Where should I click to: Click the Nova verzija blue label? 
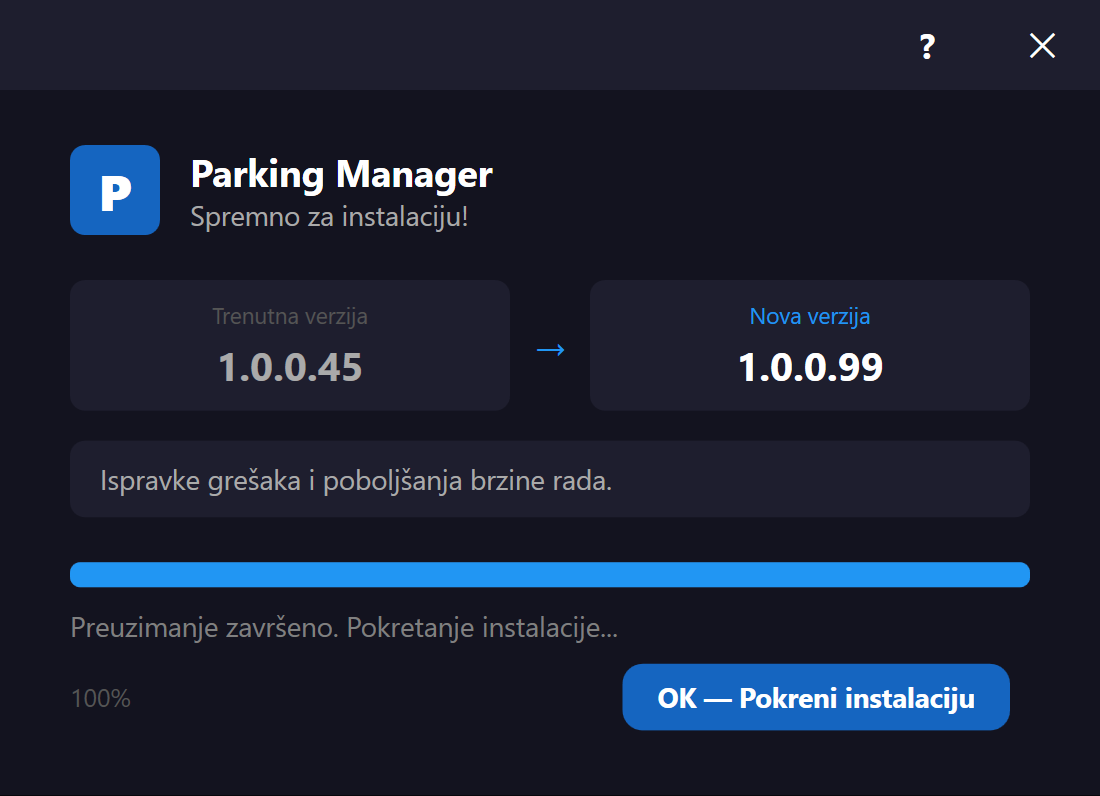[810, 316]
